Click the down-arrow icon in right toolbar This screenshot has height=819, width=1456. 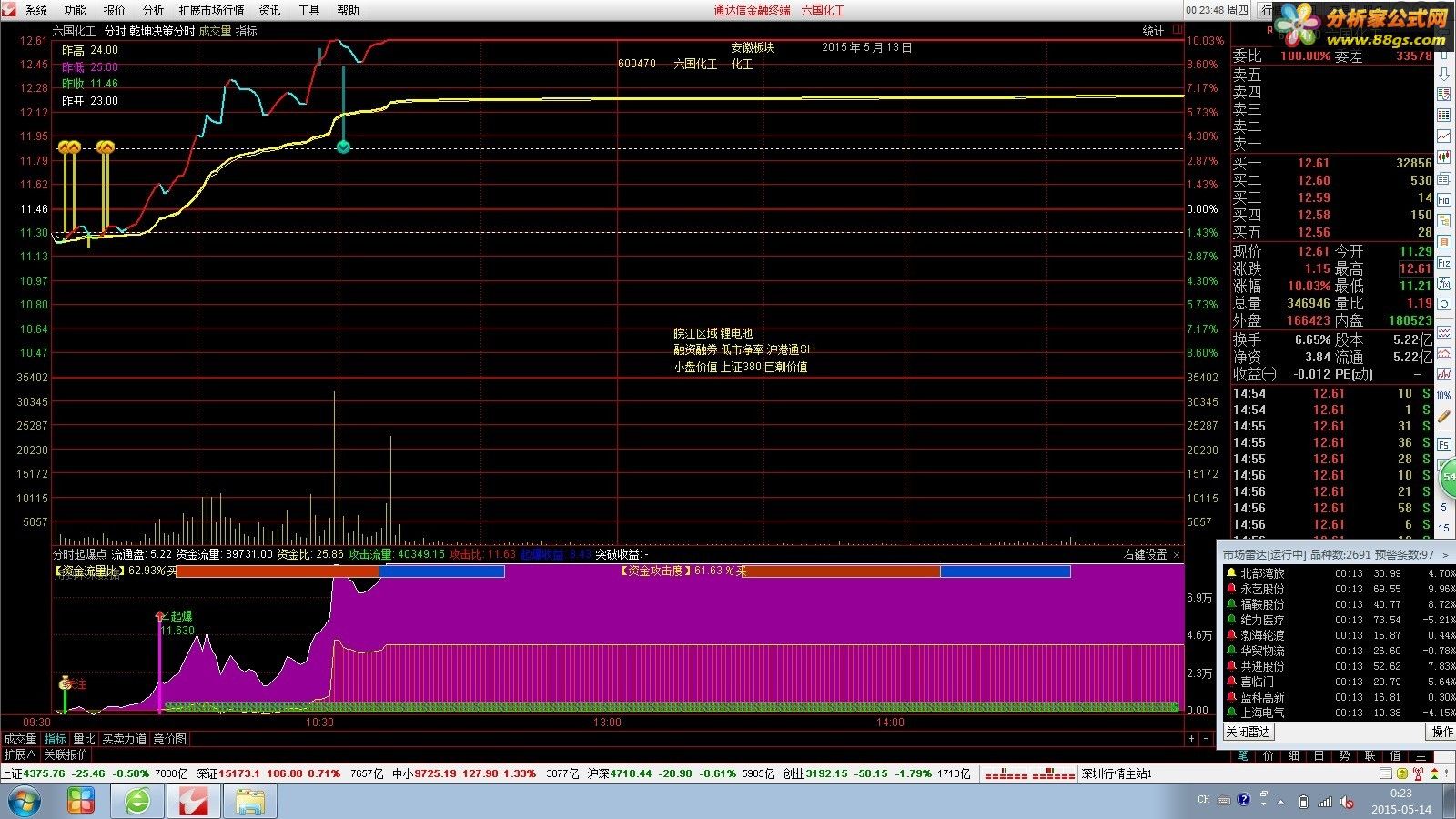1444,75
